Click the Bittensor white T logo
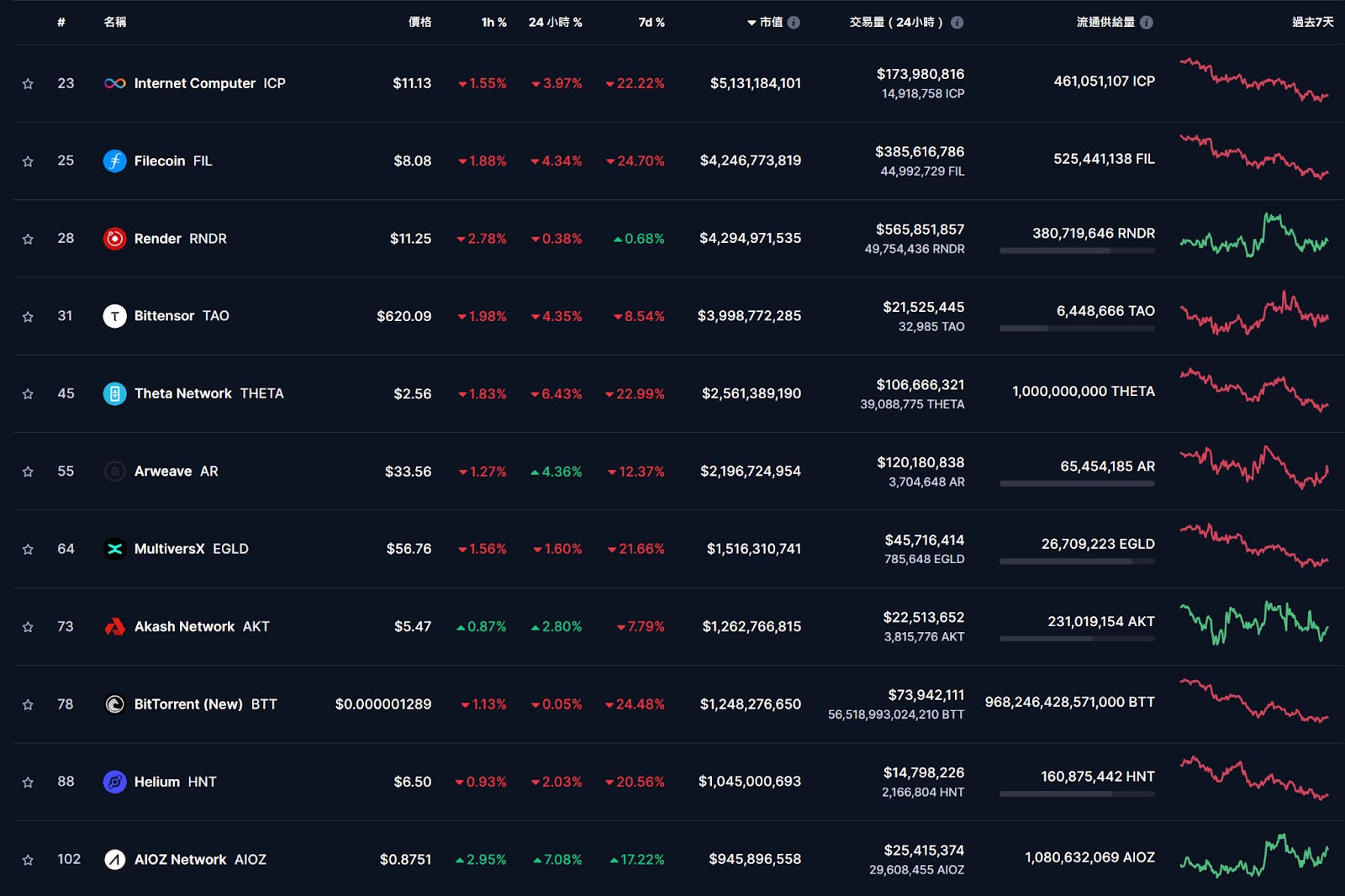The image size is (1345, 896). tap(115, 316)
